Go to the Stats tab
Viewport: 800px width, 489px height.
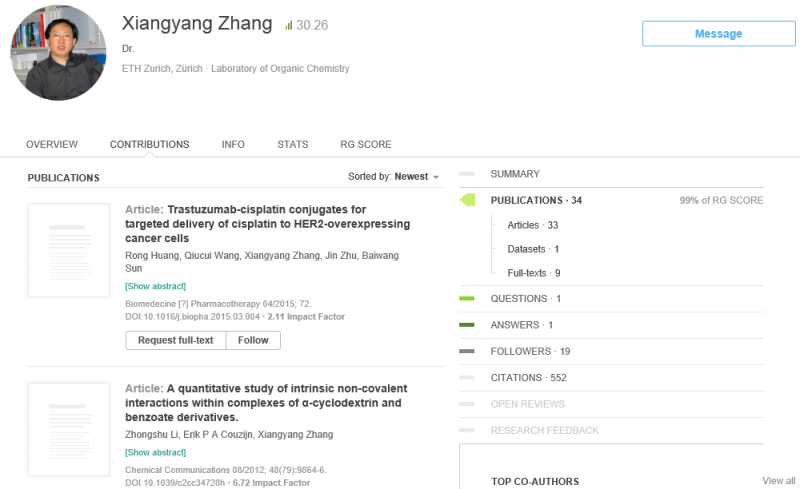(x=293, y=145)
